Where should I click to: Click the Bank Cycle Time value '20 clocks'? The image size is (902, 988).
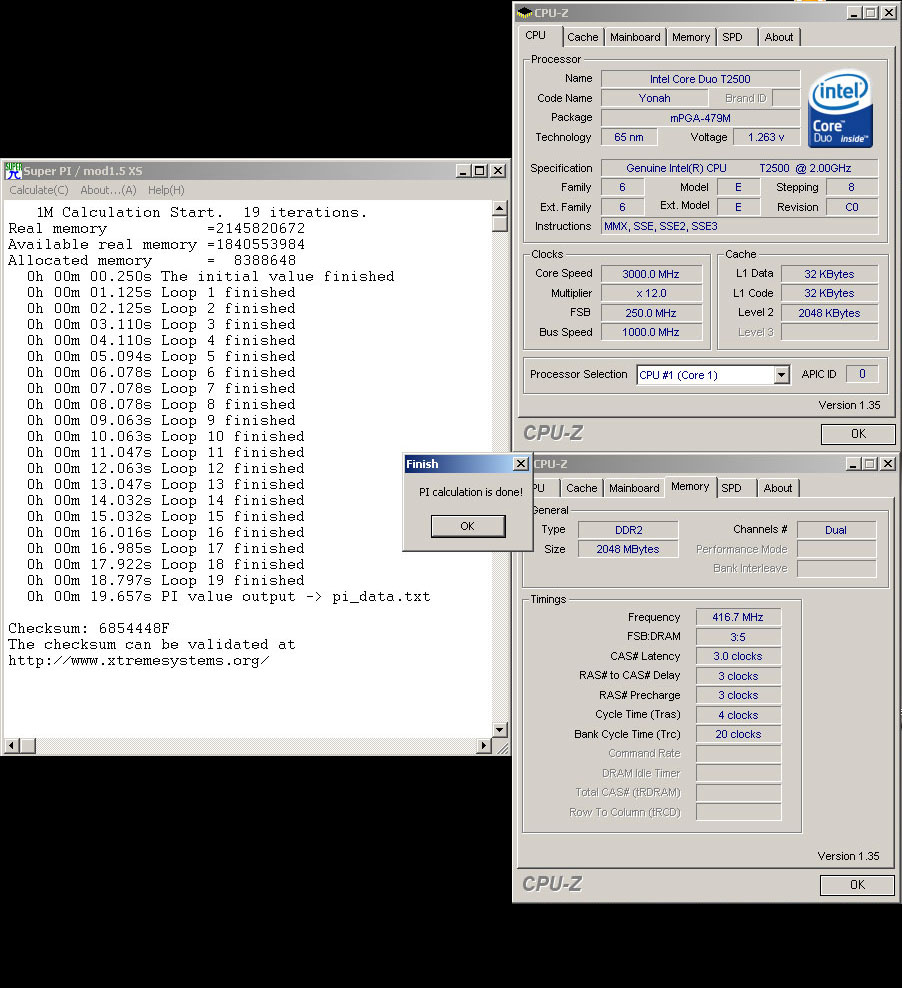[738, 734]
